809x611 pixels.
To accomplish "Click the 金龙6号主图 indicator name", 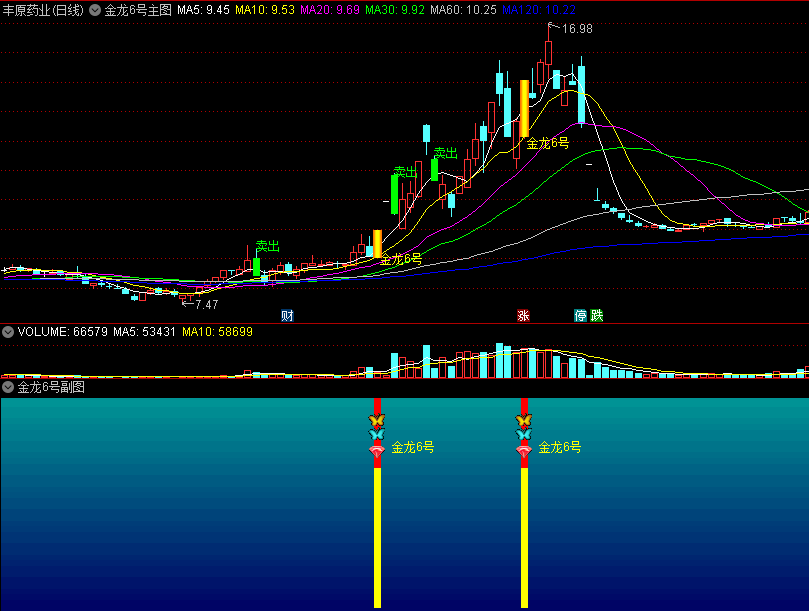I will point(138,10).
